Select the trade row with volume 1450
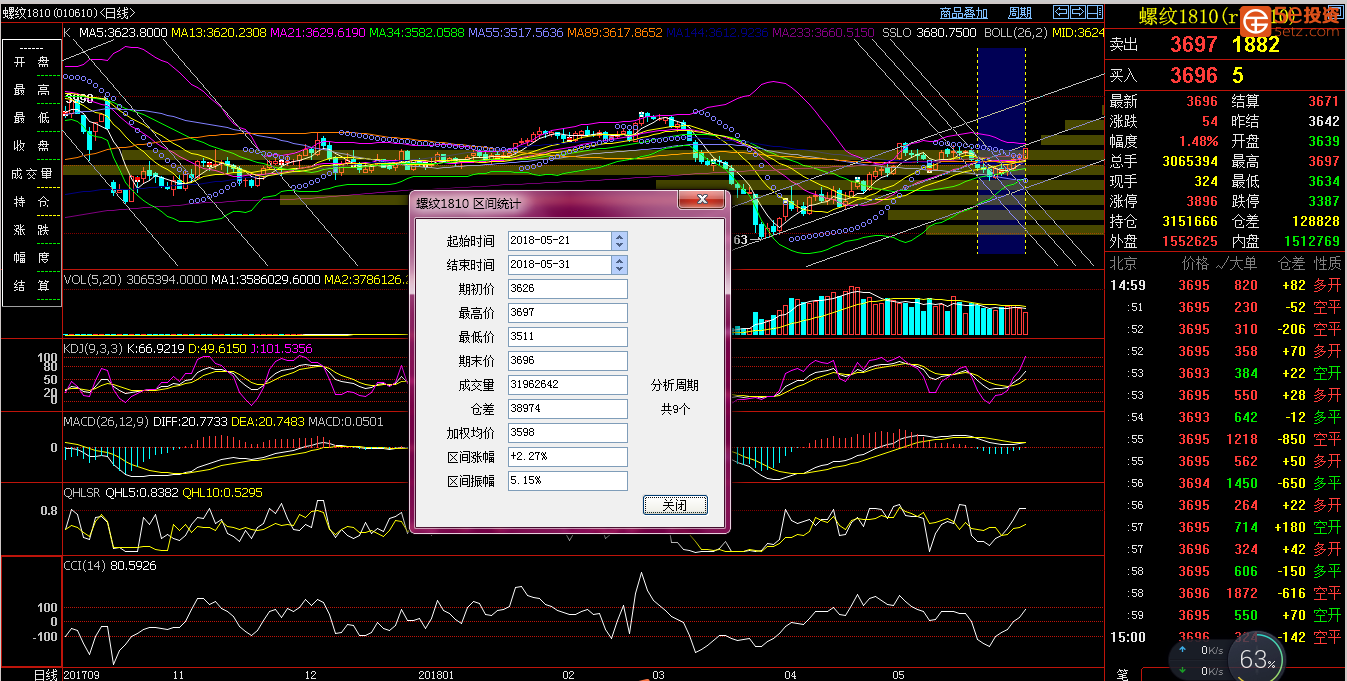Viewport: 1347px width, 681px height. pos(1226,483)
